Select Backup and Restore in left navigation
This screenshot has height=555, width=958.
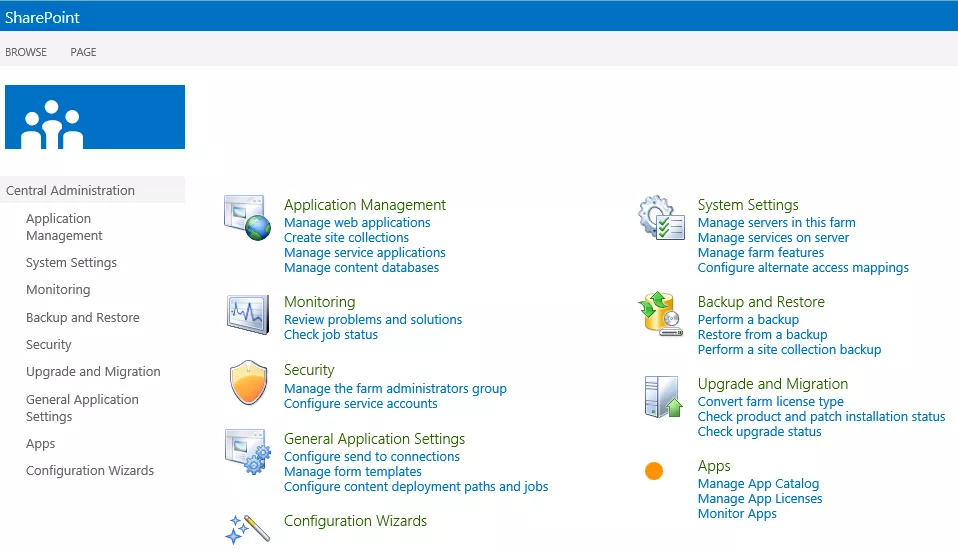click(82, 317)
